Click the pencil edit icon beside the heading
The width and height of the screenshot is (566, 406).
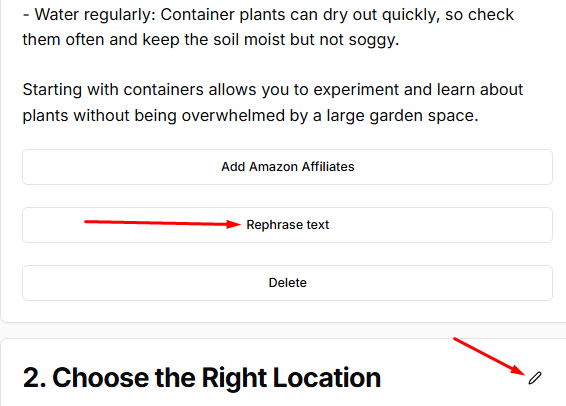click(535, 378)
